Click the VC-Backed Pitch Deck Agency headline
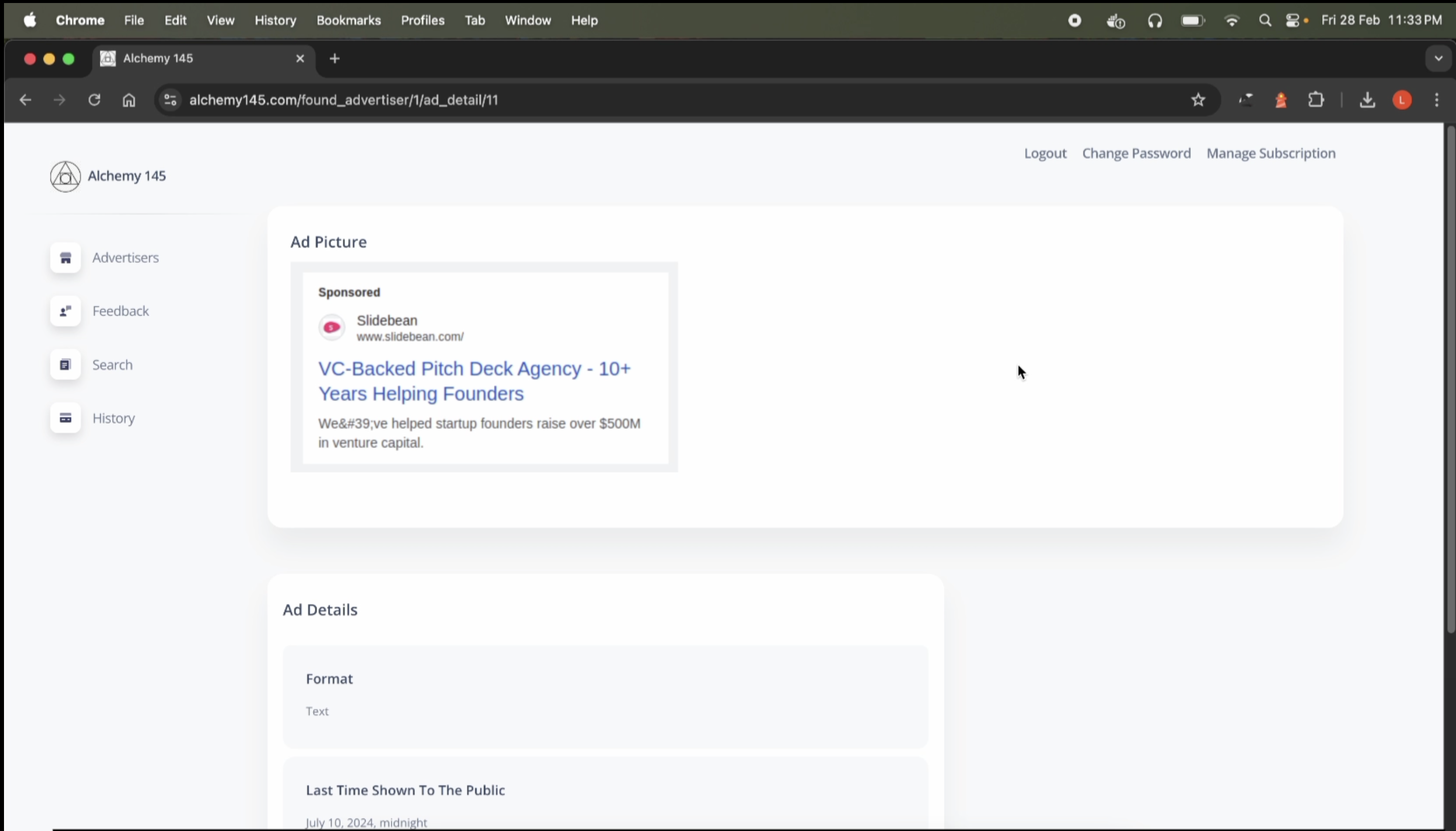 click(x=475, y=381)
